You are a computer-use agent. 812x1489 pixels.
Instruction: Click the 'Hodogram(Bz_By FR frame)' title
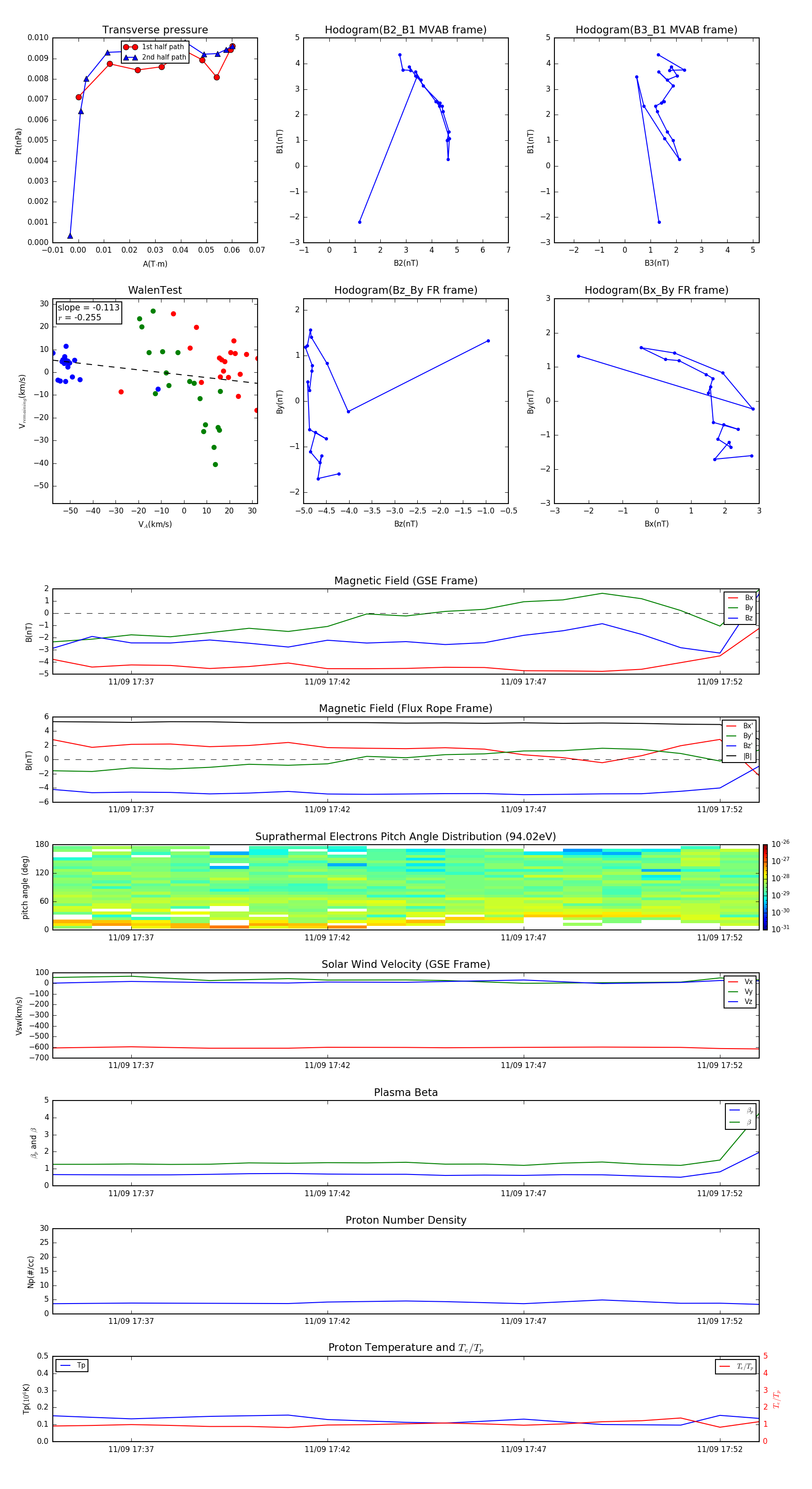pos(406,290)
